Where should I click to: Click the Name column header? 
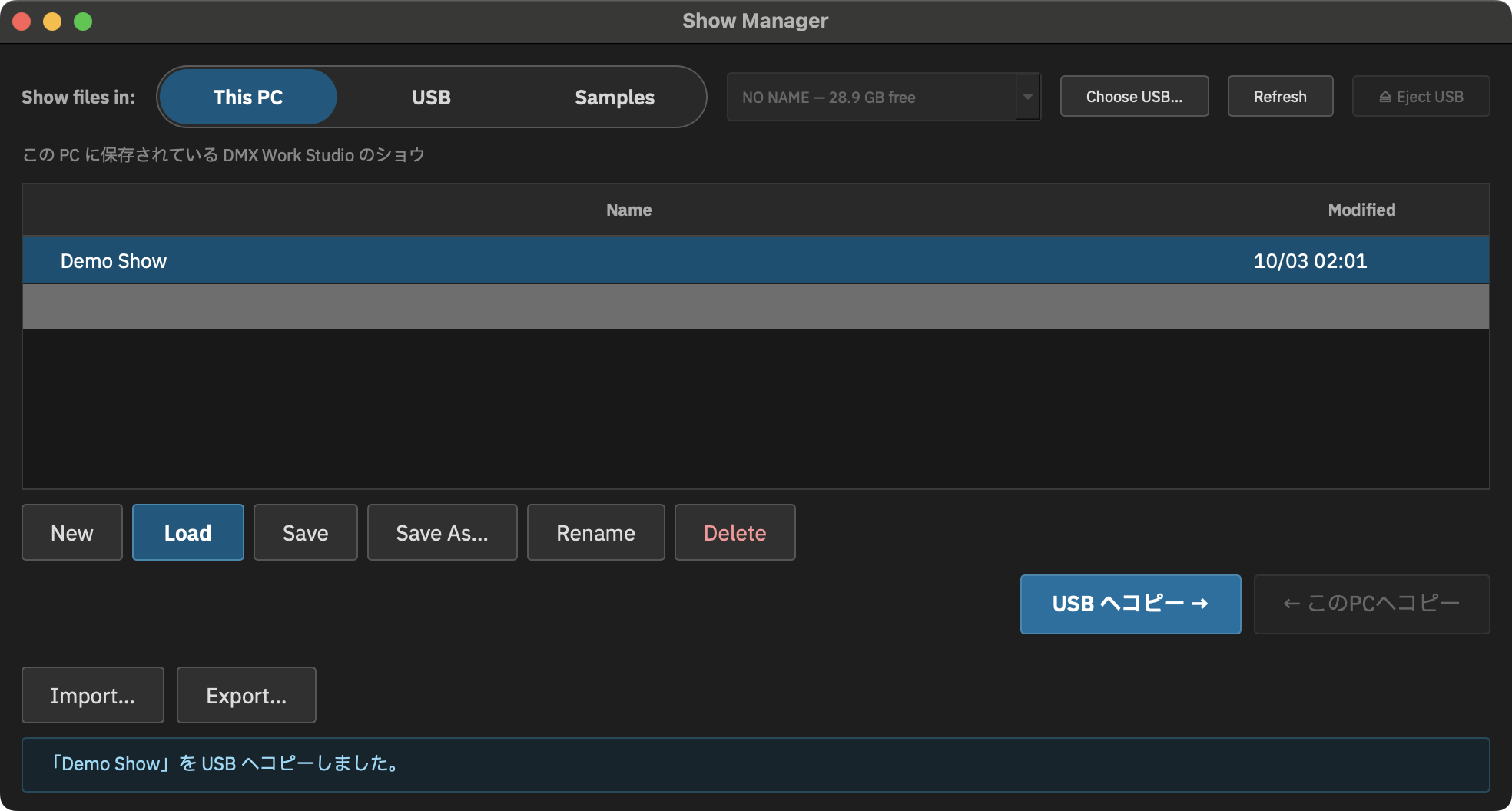628,210
